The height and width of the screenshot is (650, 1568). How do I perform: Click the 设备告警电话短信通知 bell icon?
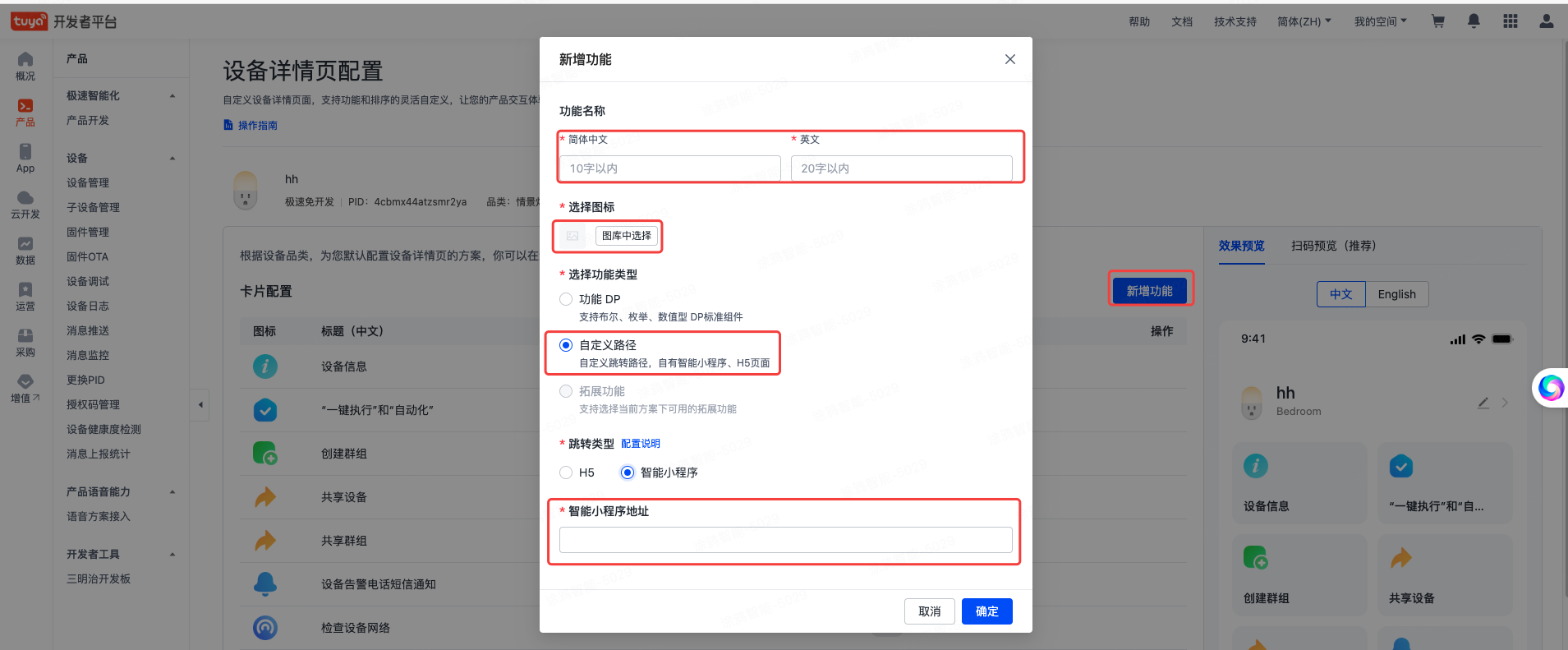point(264,584)
